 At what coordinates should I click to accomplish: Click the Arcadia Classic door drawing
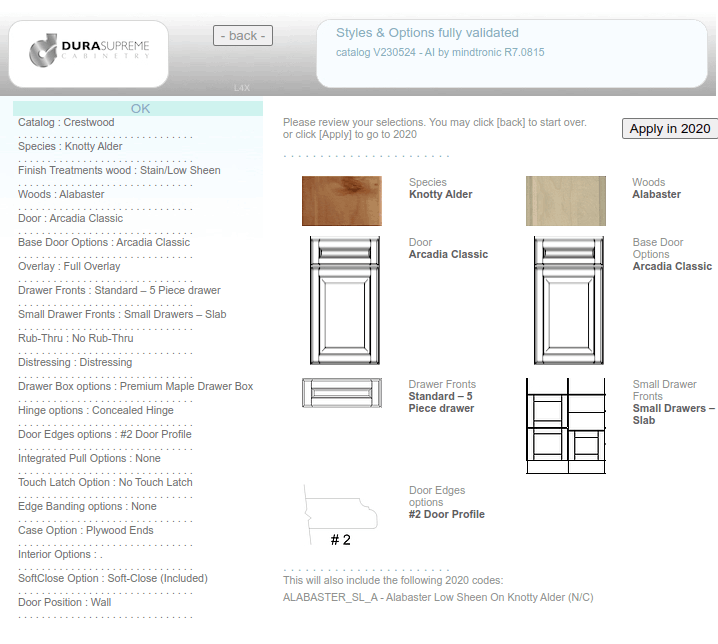click(x=342, y=302)
